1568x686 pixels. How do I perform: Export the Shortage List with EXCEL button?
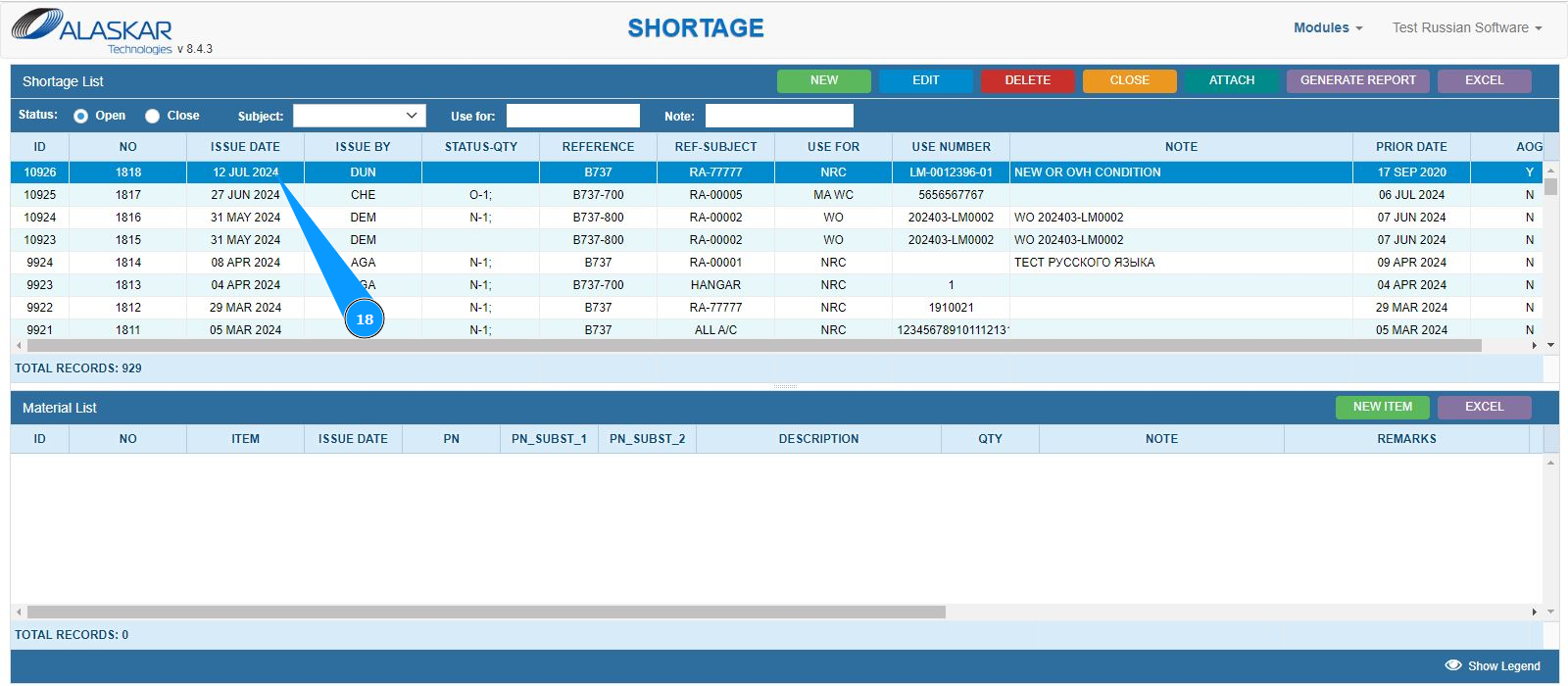(x=1485, y=80)
